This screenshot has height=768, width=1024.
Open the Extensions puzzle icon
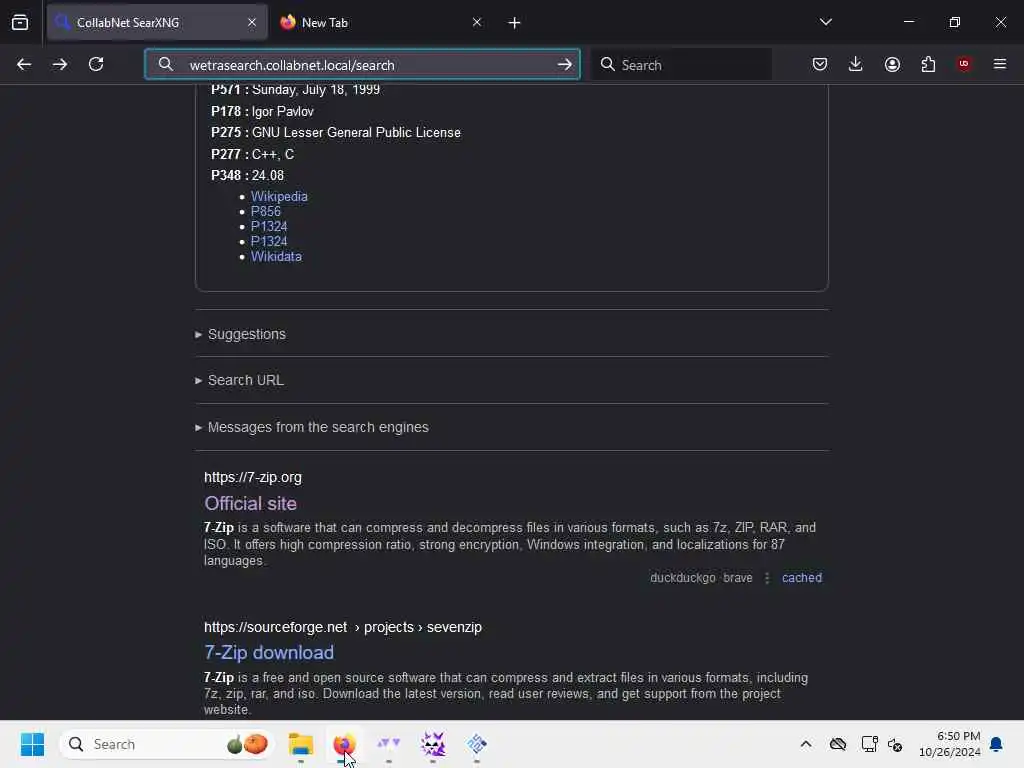tap(928, 64)
